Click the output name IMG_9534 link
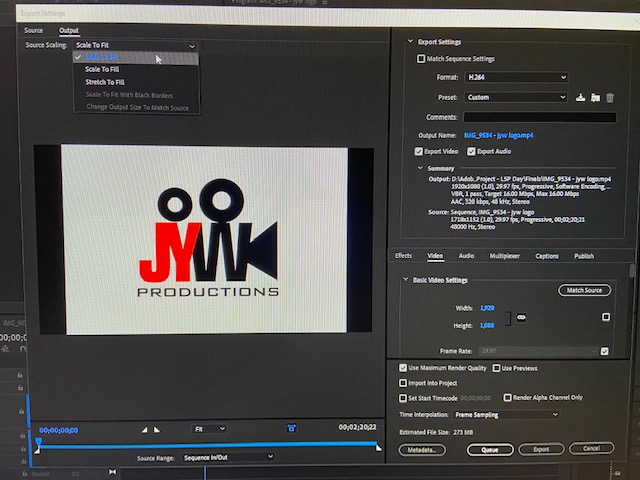The image size is (640, 480). [x=498, y=135]
